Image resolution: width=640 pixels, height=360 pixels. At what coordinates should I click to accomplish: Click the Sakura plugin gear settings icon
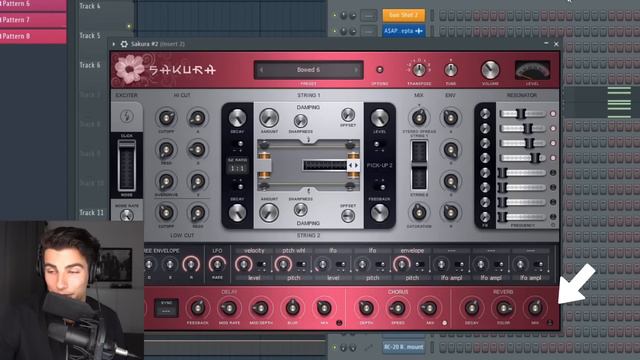(x=124, y=44)
